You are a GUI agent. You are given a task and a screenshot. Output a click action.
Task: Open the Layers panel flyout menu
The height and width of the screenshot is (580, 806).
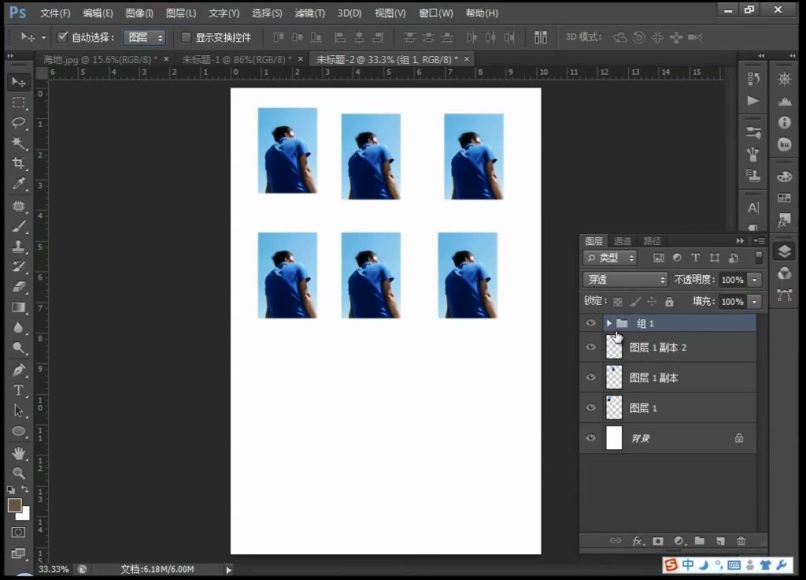pos(760,241)
